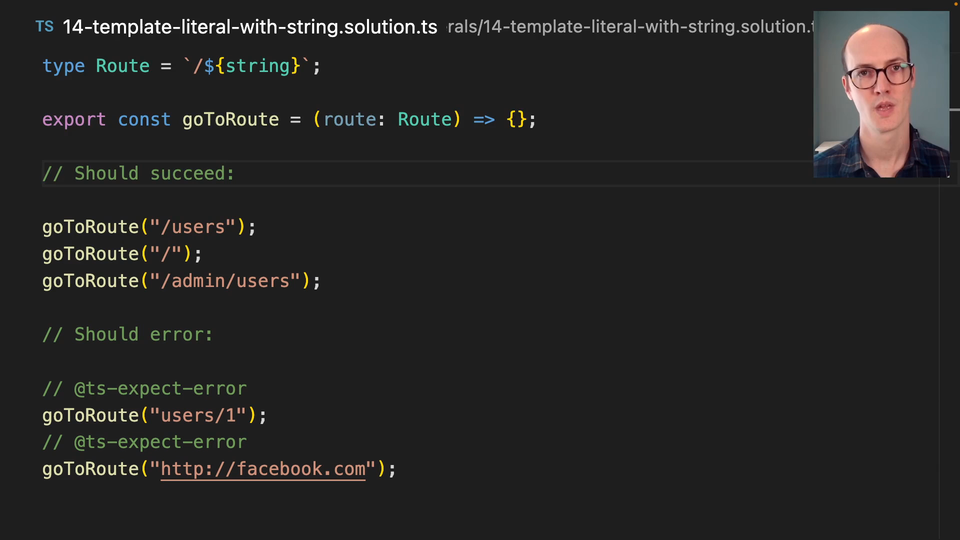Select the 14-template-literal-with-string.solution.ts tab
The height and width of the screenshot is (540, 960).
click(x=250, y=27)
